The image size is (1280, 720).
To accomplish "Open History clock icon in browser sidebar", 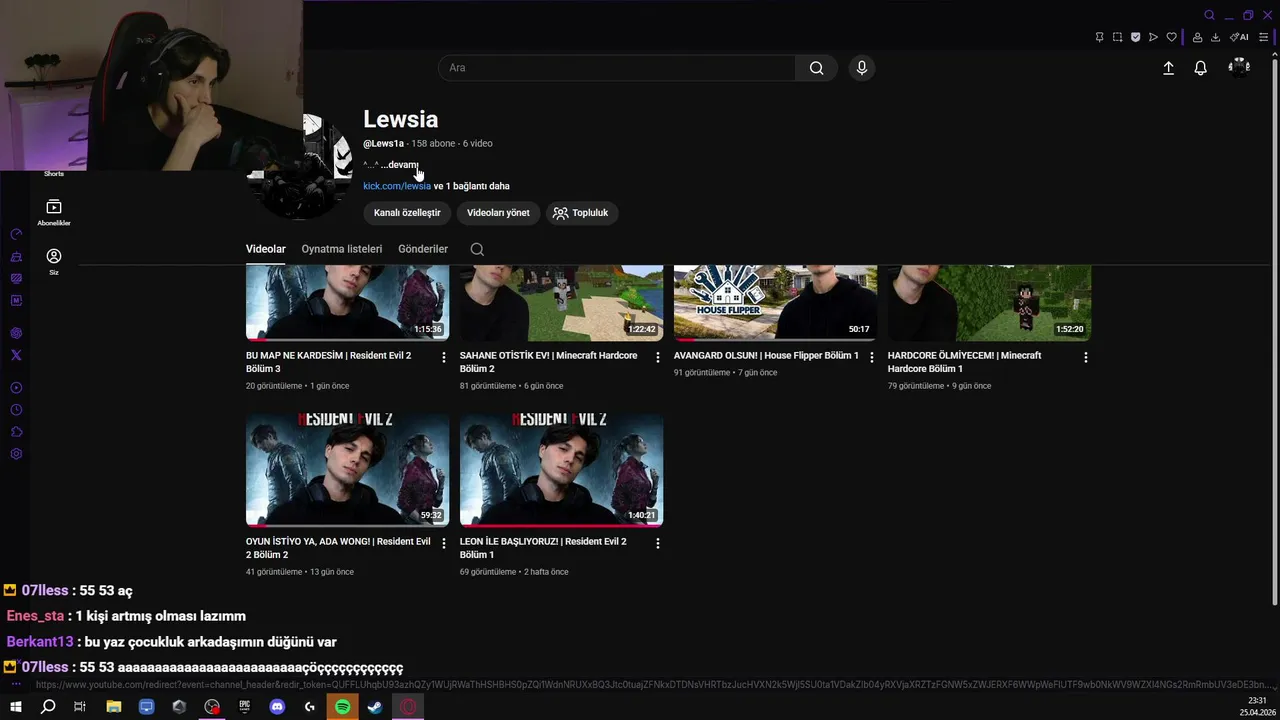I will [x=16, y=410].
